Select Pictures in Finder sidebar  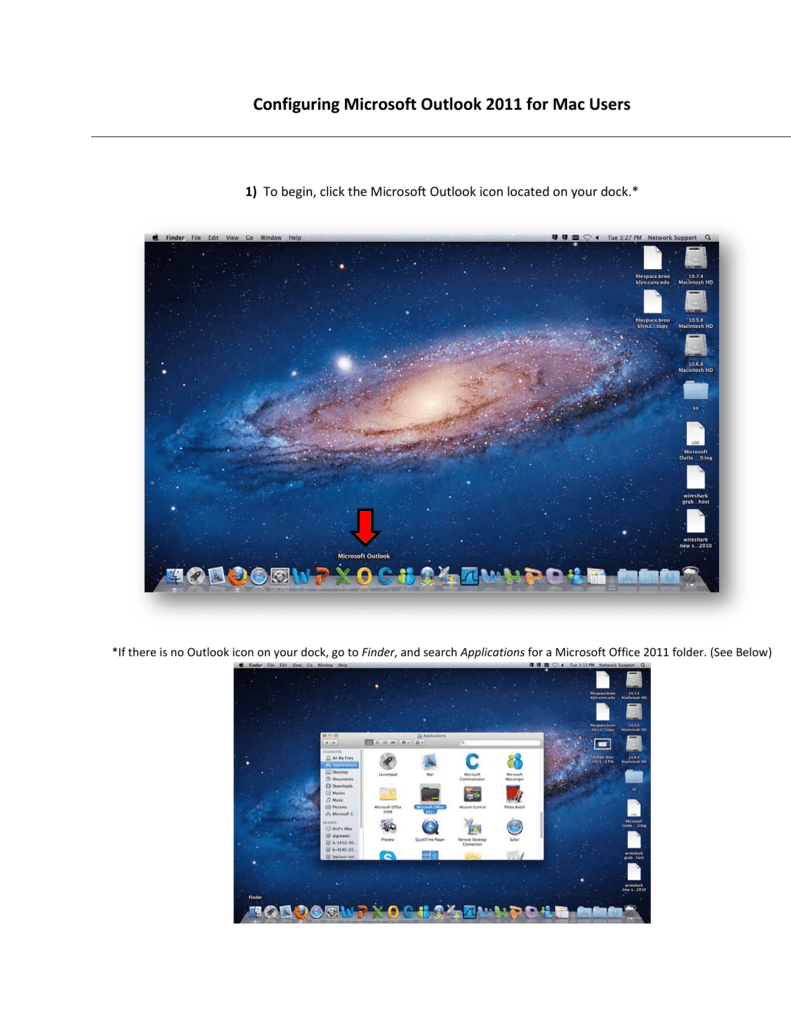pyautogui.click(x=337, y=807)
